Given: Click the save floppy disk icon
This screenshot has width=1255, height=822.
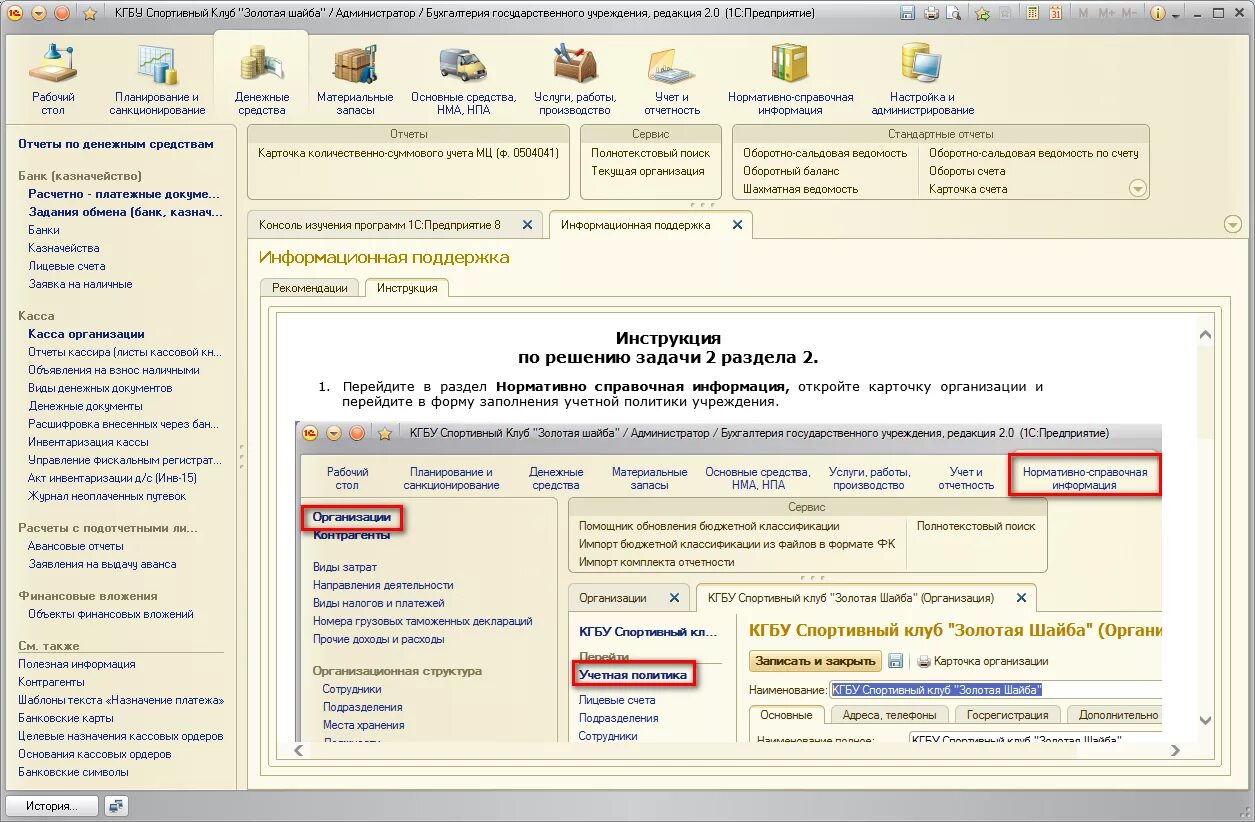Looking at the screenshot, I should point(907,13).
